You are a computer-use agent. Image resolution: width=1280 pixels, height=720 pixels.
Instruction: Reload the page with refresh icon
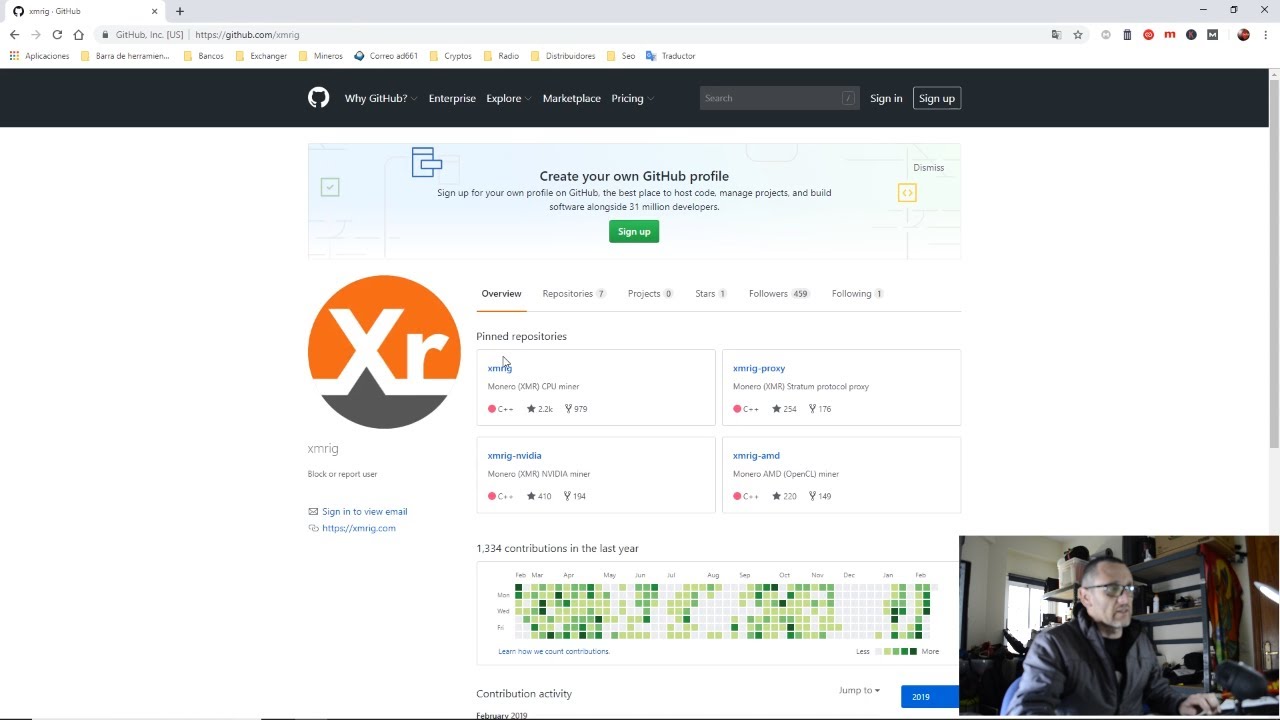tap(57, 34)
